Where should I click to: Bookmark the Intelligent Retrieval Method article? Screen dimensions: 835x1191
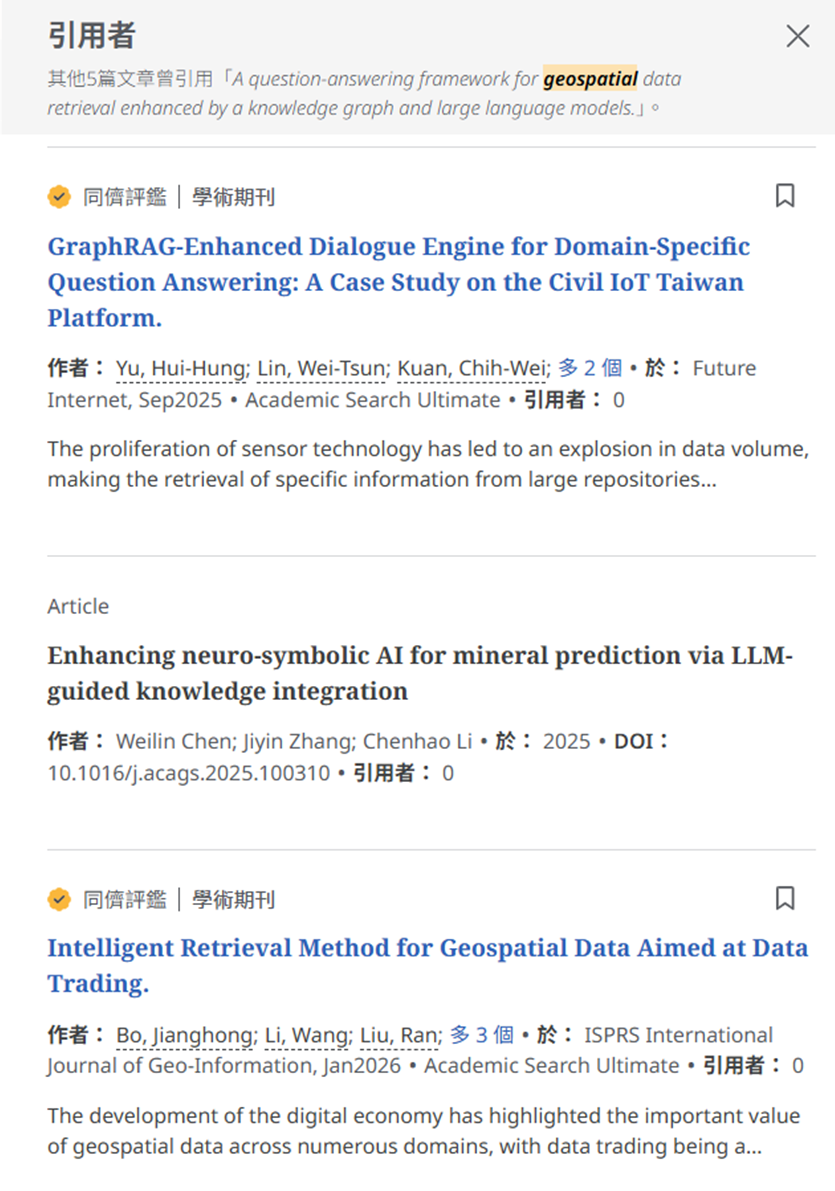(785, 899)
